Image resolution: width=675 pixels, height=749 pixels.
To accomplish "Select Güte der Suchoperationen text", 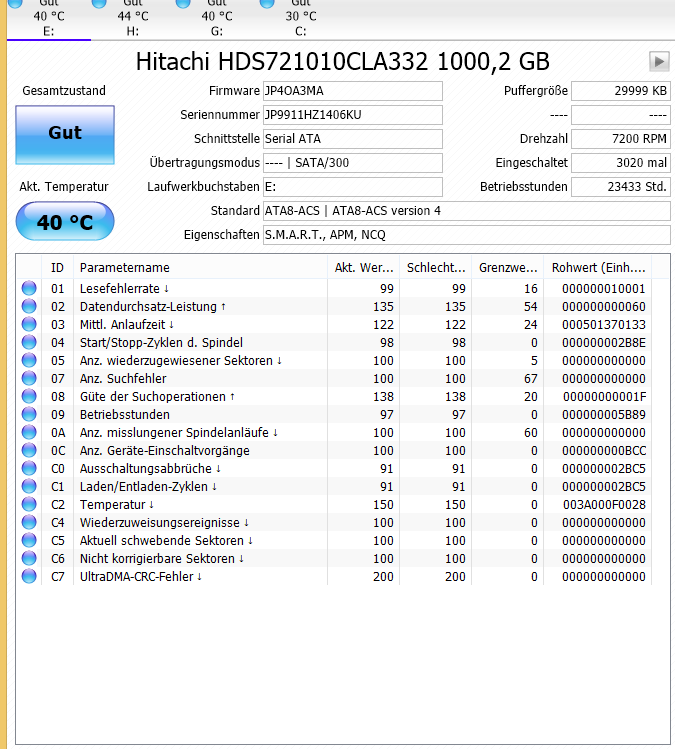I will click(x=157, y=396).
